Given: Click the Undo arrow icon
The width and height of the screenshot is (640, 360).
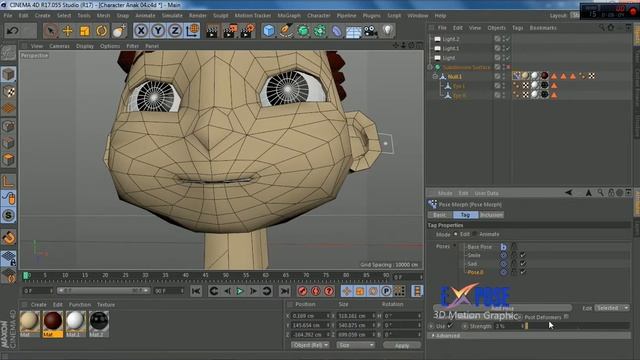Looking at the screenshot, I should point(13,31).
